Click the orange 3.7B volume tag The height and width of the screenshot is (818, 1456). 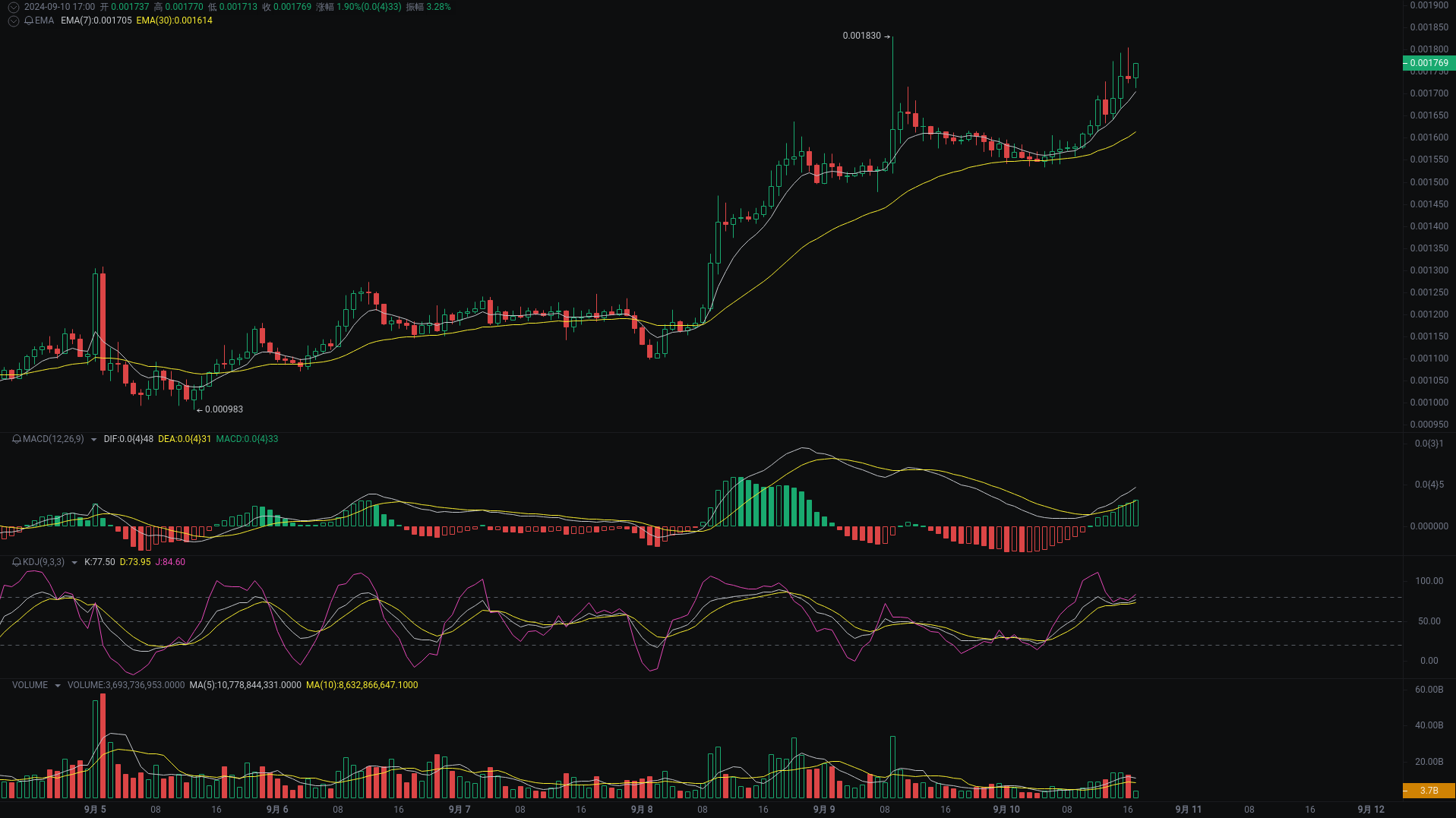coord(1428,791)
